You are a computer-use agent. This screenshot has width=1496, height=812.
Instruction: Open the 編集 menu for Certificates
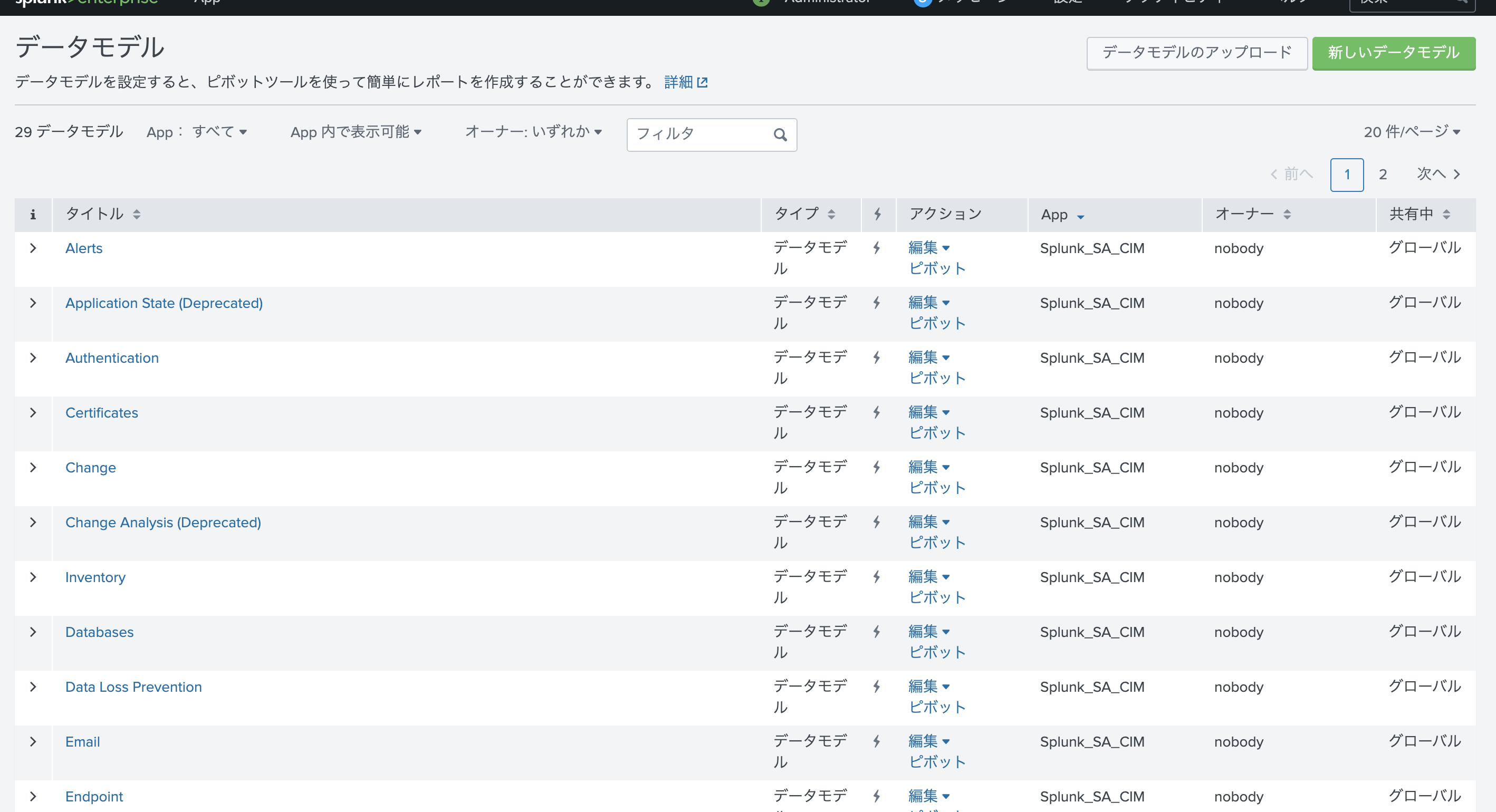(929, 412)
